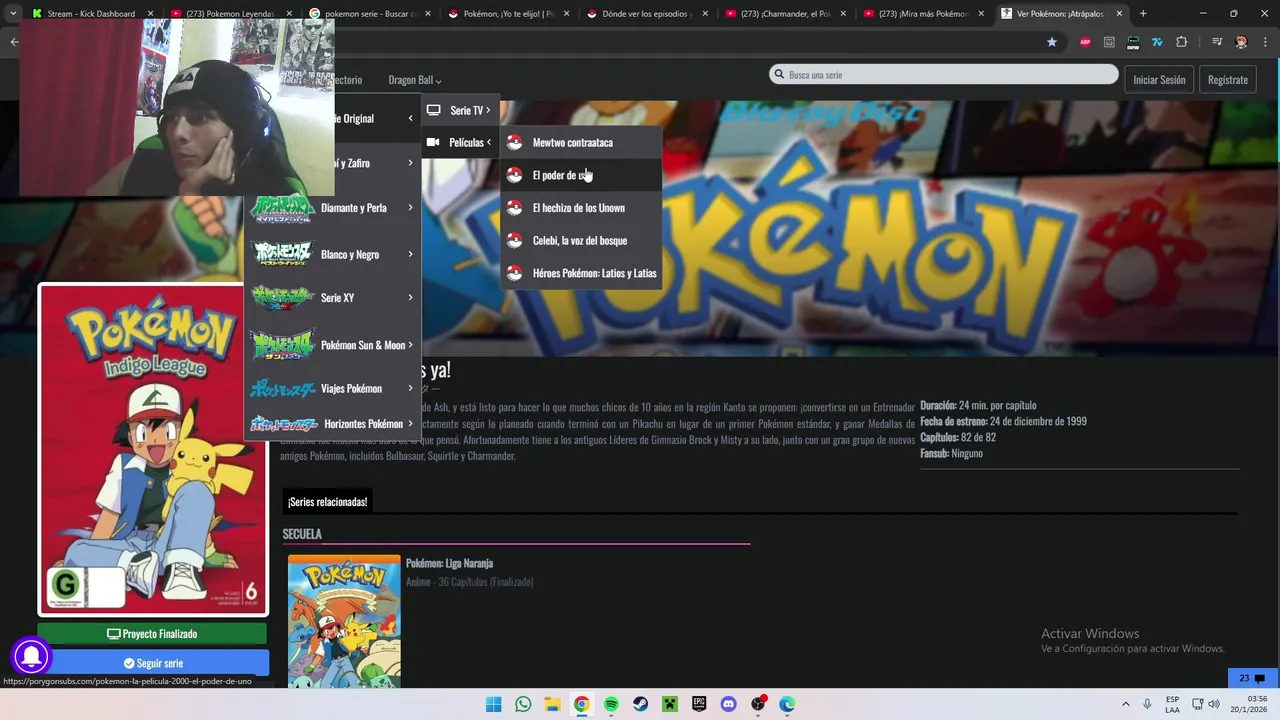Image resolution: width=1280 pixels, height=720 pixels.
Task: Open Minecraft from the taskbar
Action: point(670,704)
